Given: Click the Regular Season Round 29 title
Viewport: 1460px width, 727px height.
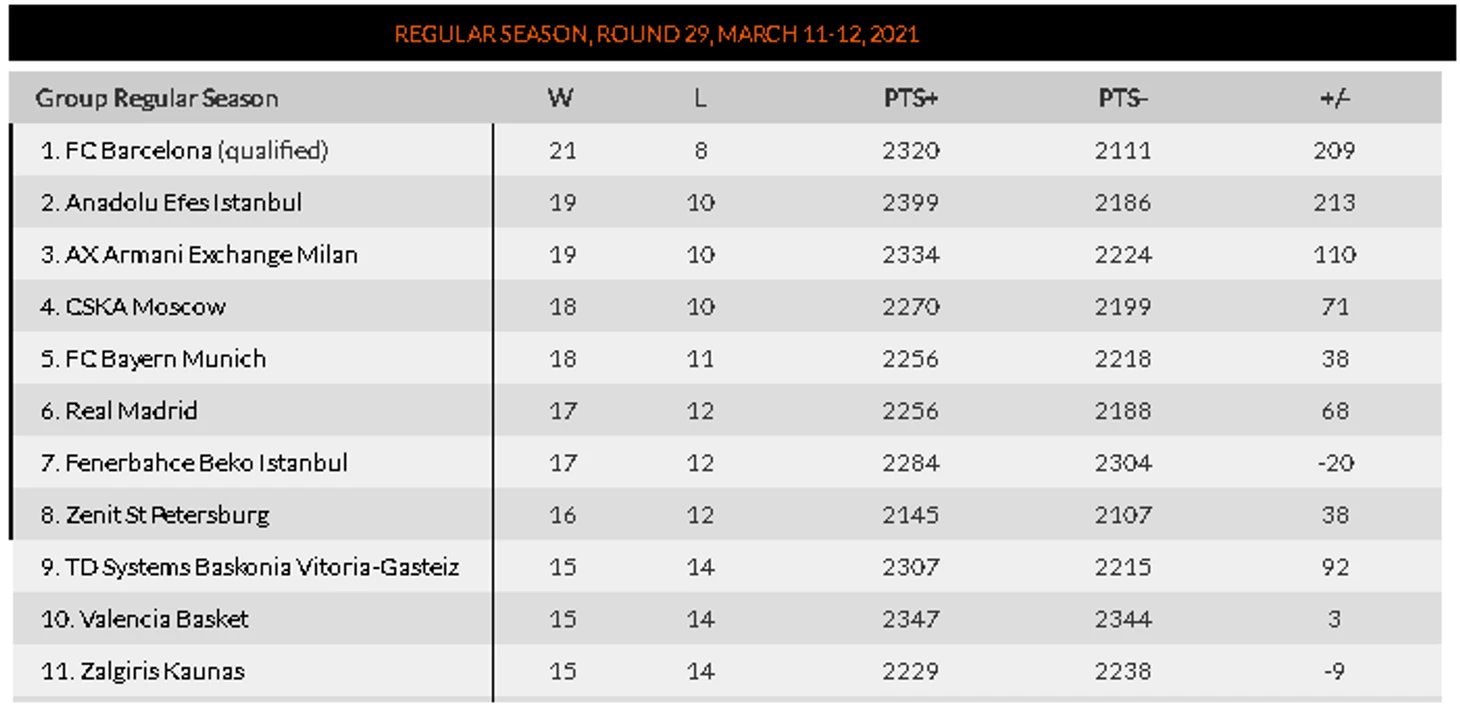Looking at the screenshot, I should click(657, 34).
